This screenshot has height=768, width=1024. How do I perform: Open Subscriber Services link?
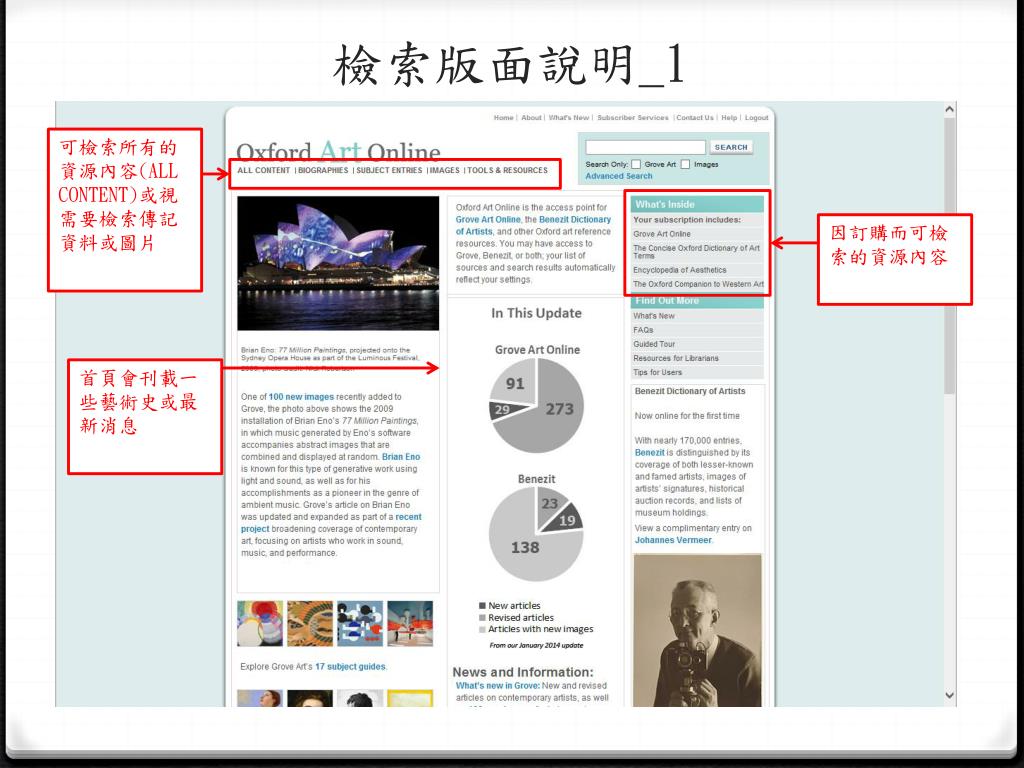coord(632,118)
